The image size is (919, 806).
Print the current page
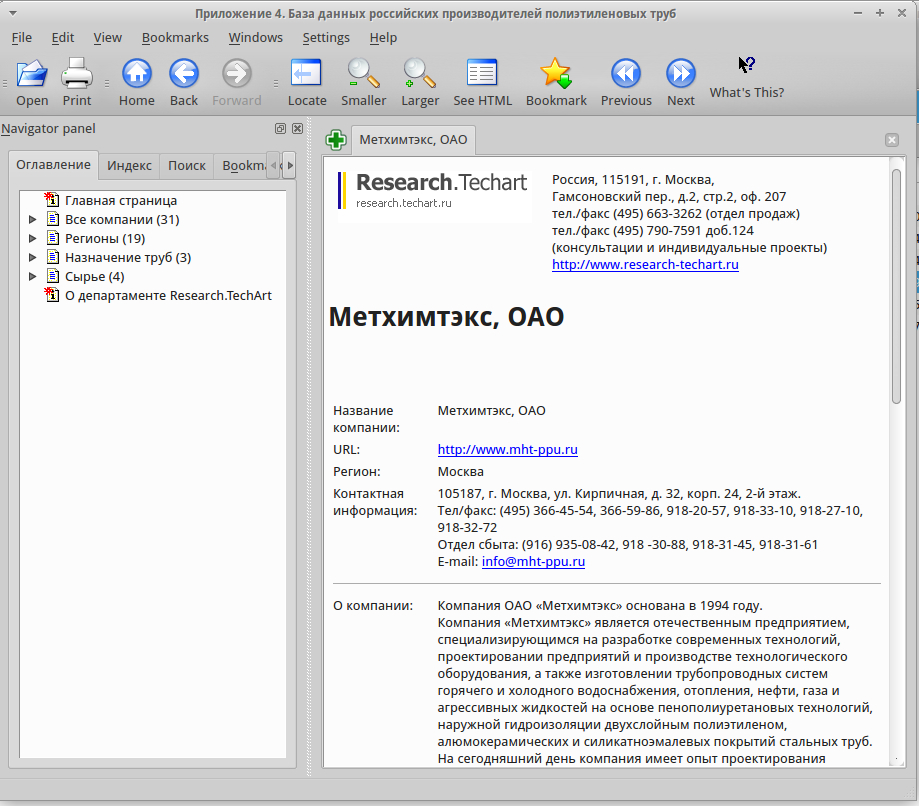pyautogui.click(x=77, y=73)
